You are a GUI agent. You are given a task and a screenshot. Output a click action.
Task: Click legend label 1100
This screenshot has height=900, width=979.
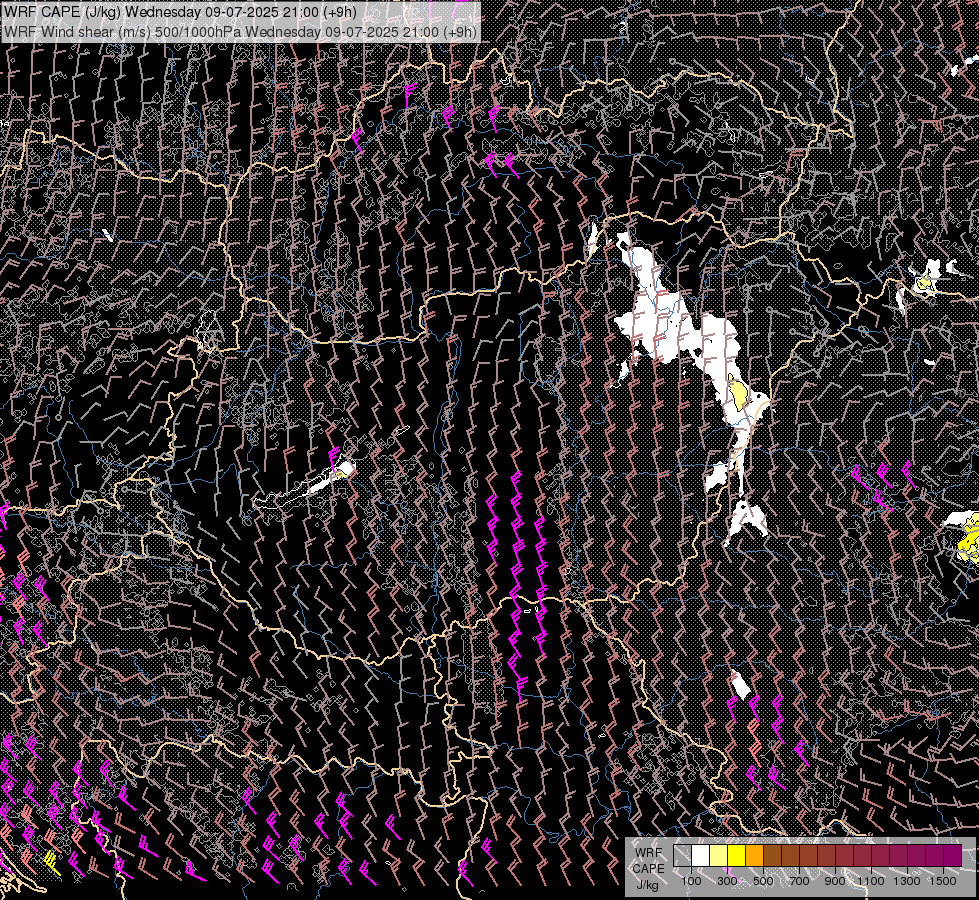[870, 881]
